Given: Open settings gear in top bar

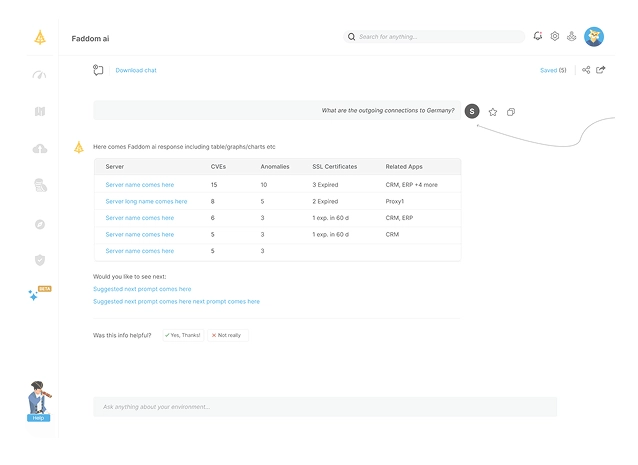Looking at the screenshot, I should (x=555, y=36).
